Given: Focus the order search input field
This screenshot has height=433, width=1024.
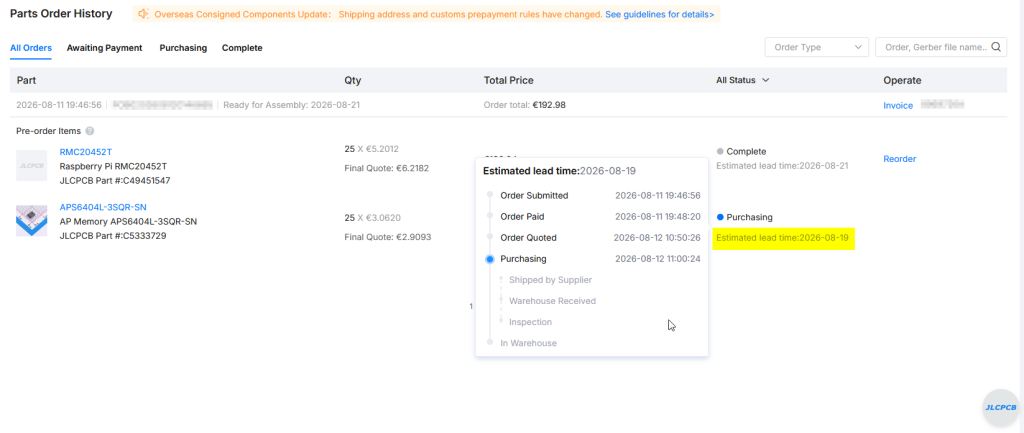Looking at the screenshot, I should pyautogui.click(x=940, y=47).
